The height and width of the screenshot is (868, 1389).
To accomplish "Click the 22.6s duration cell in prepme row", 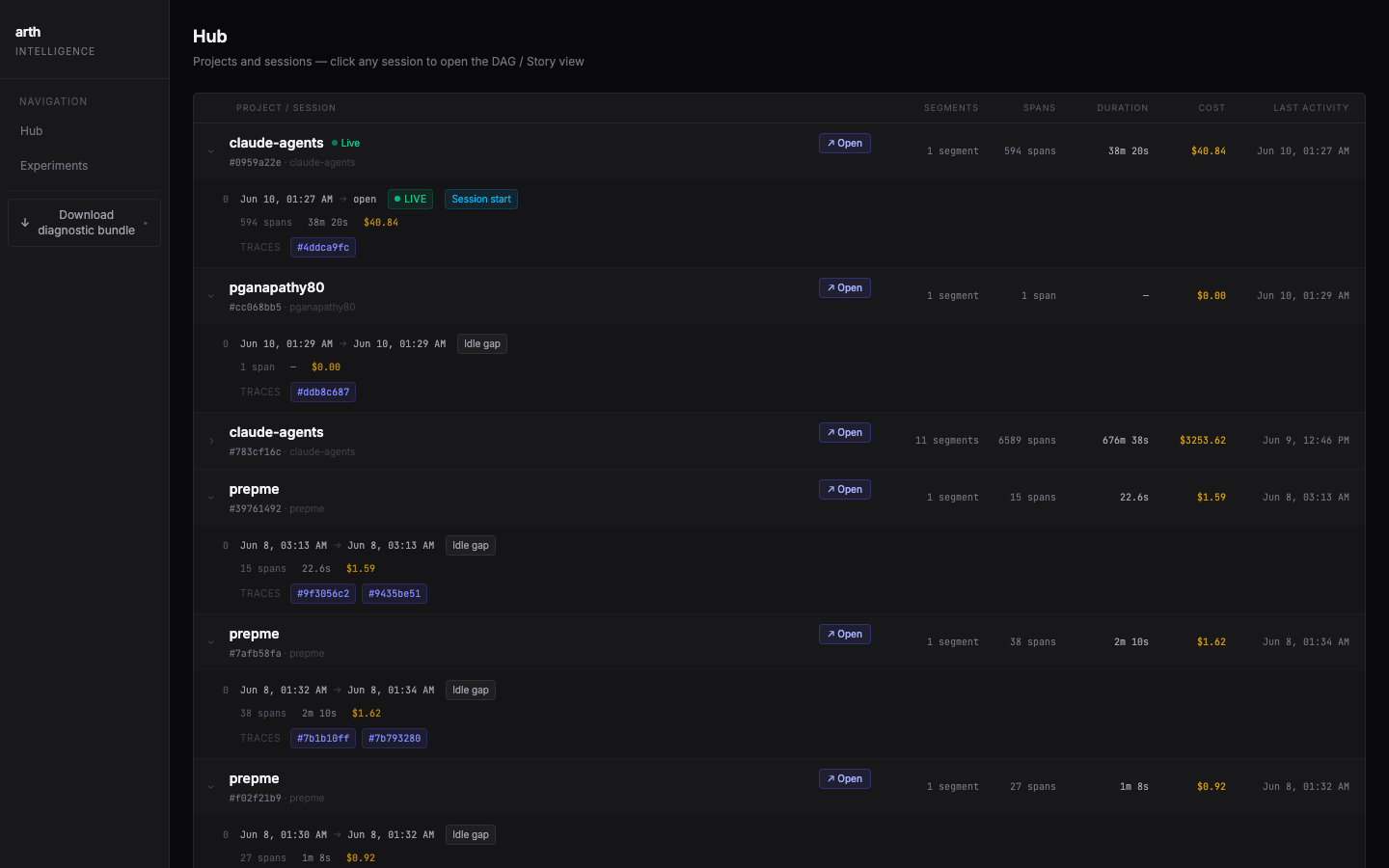I will (x=1134, y=498).
